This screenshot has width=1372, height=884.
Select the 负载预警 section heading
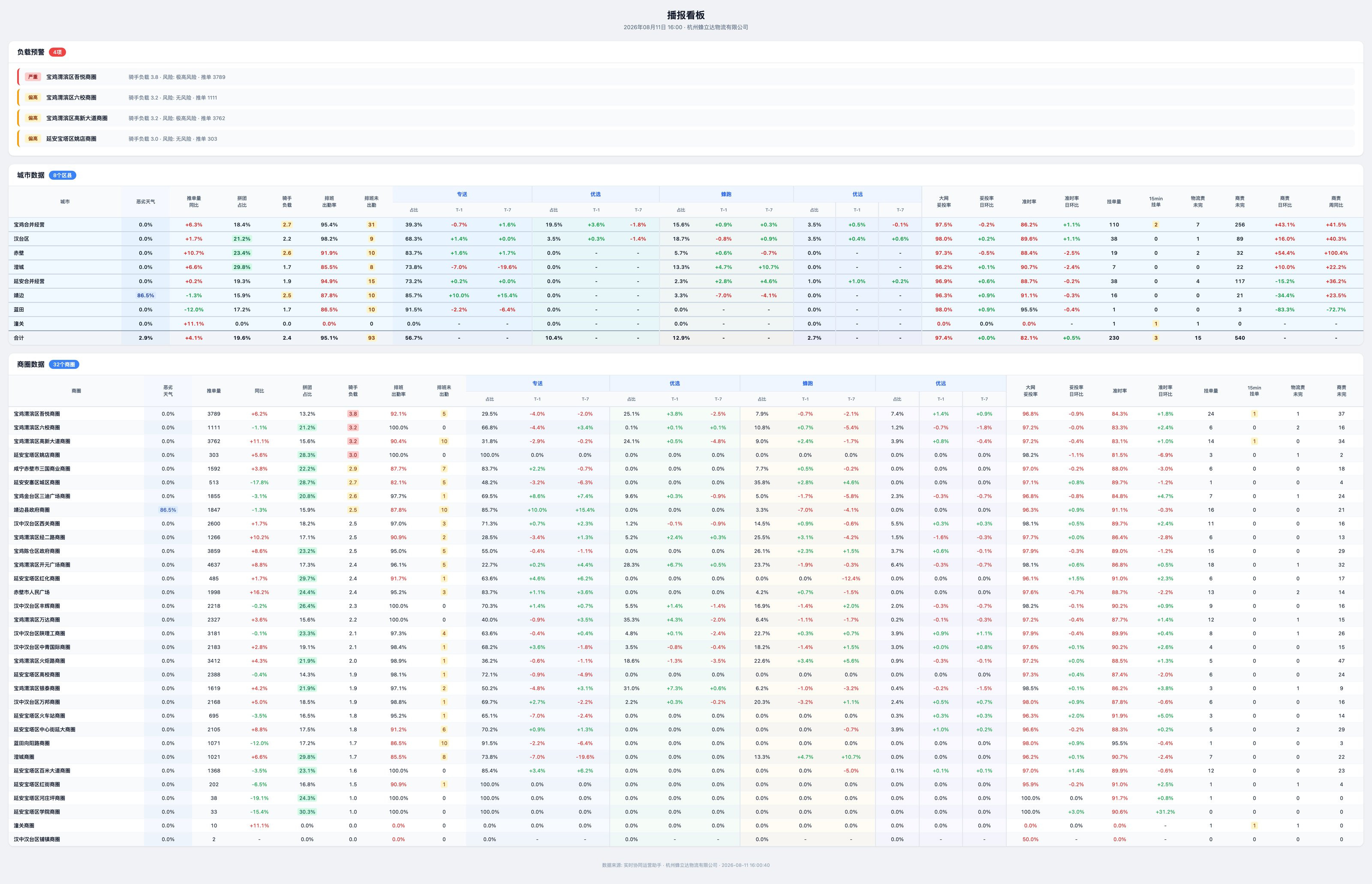tap(30, 52)
